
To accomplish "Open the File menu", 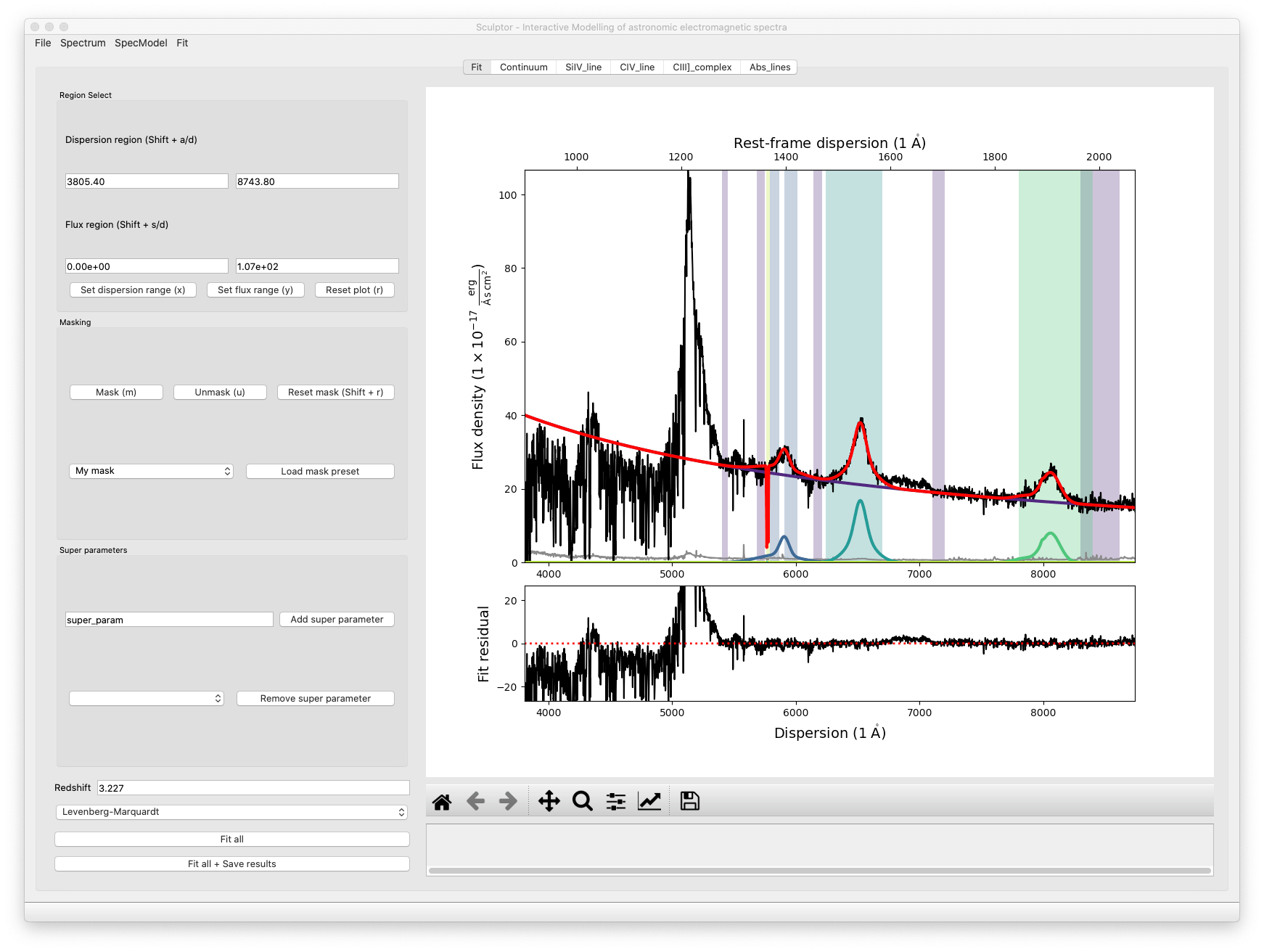I will (x=43, y=44).
